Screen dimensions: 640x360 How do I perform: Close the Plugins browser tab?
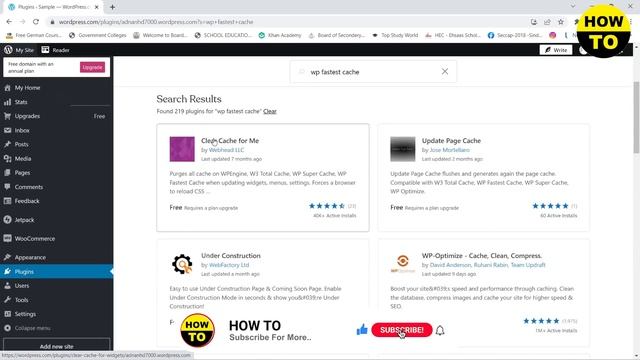97,7
